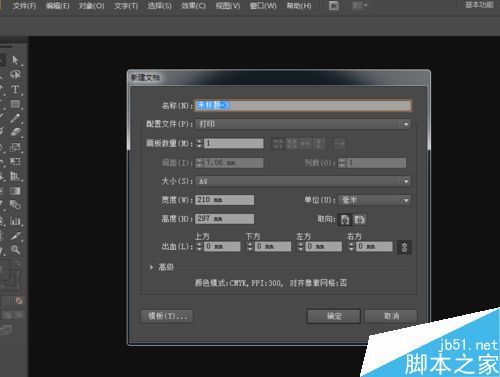Click the Arrange by Row artboard layout icon
Image resolution: width=500 pixels, height=377 pixels.
(306, 144)
